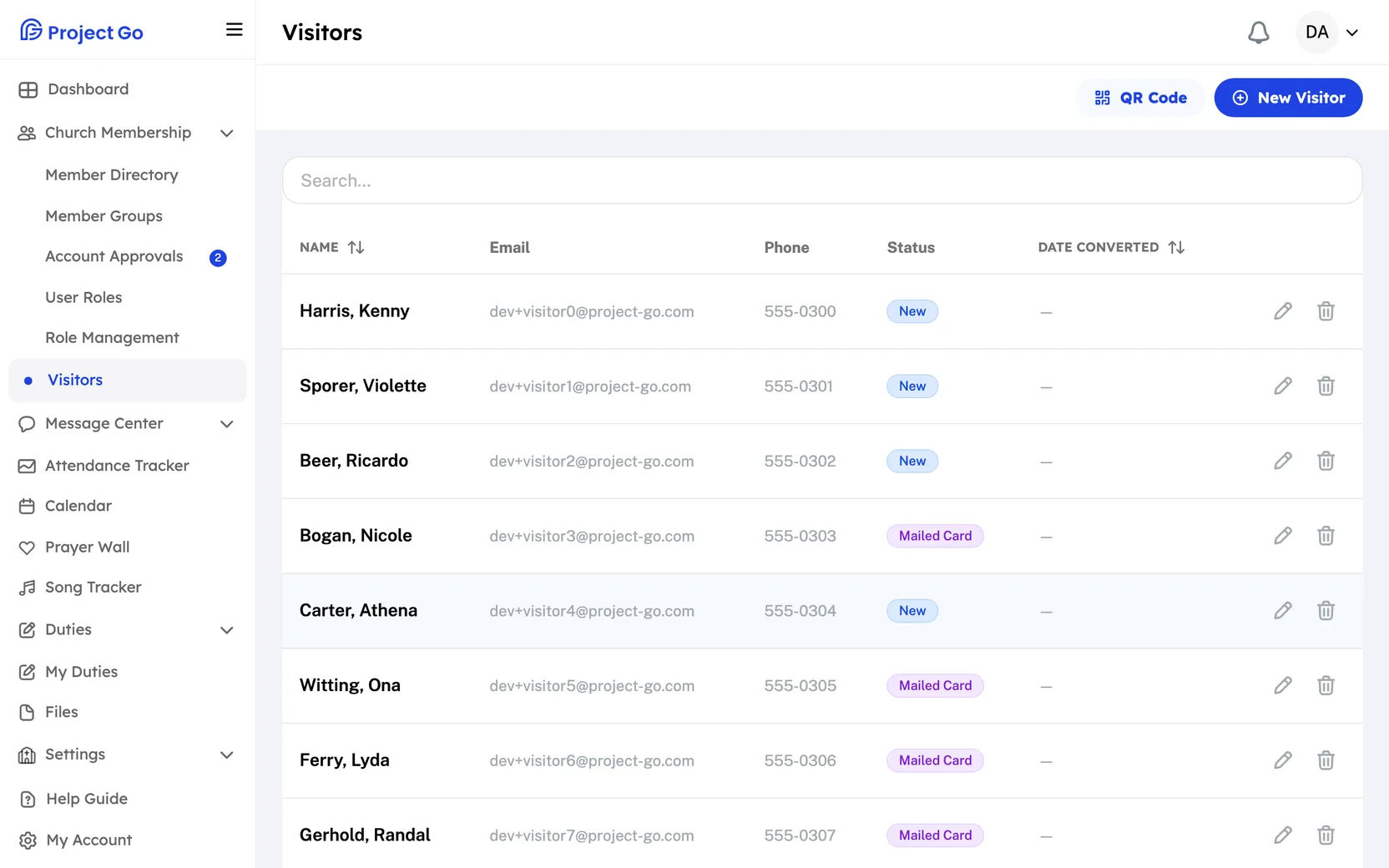1389x868 pixels.
Task: Edit Gerhold, Randal visitor row
Action: (1283, 835)
